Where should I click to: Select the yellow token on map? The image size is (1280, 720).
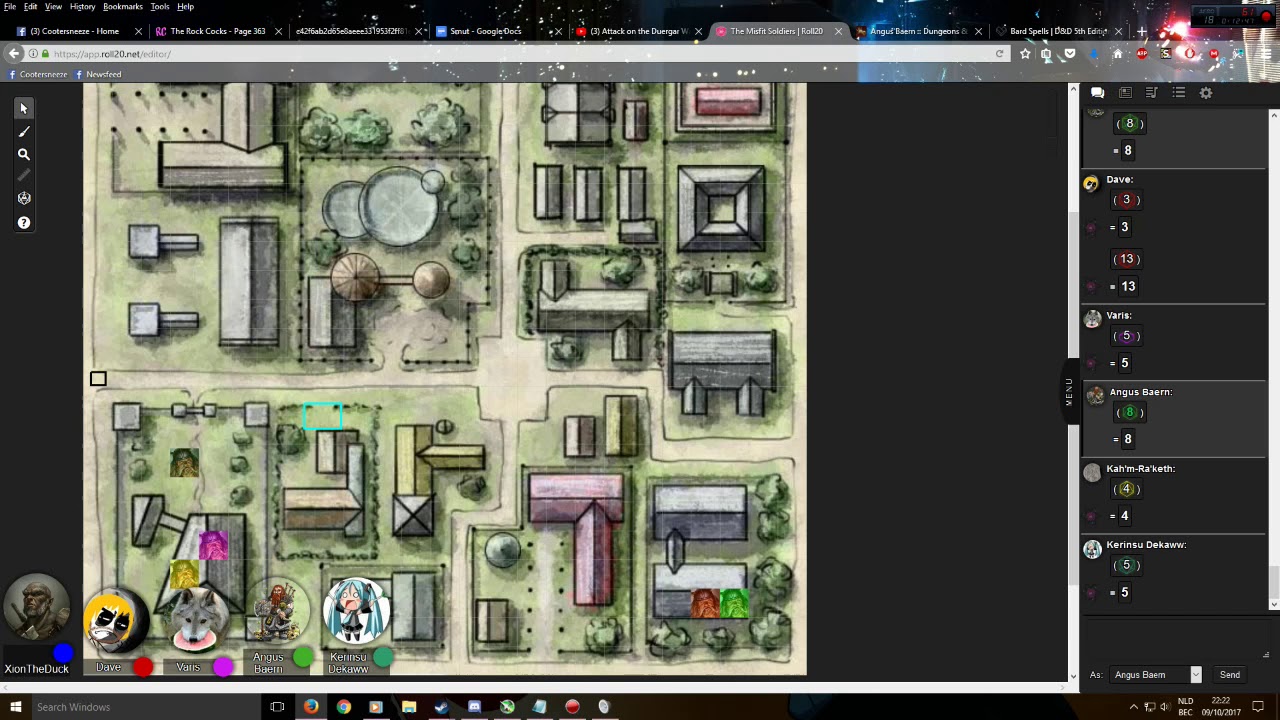click(x=184, y=574)
